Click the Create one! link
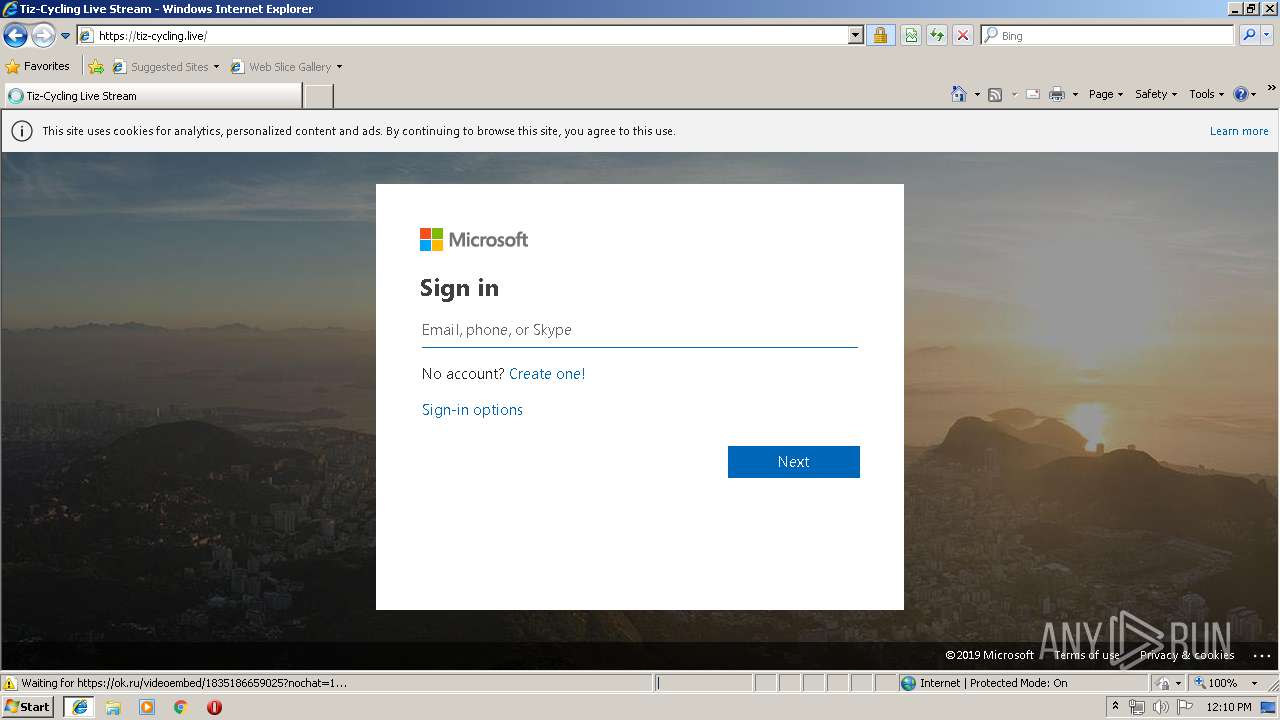The image size is (1280, 720). tap(547, 374)
